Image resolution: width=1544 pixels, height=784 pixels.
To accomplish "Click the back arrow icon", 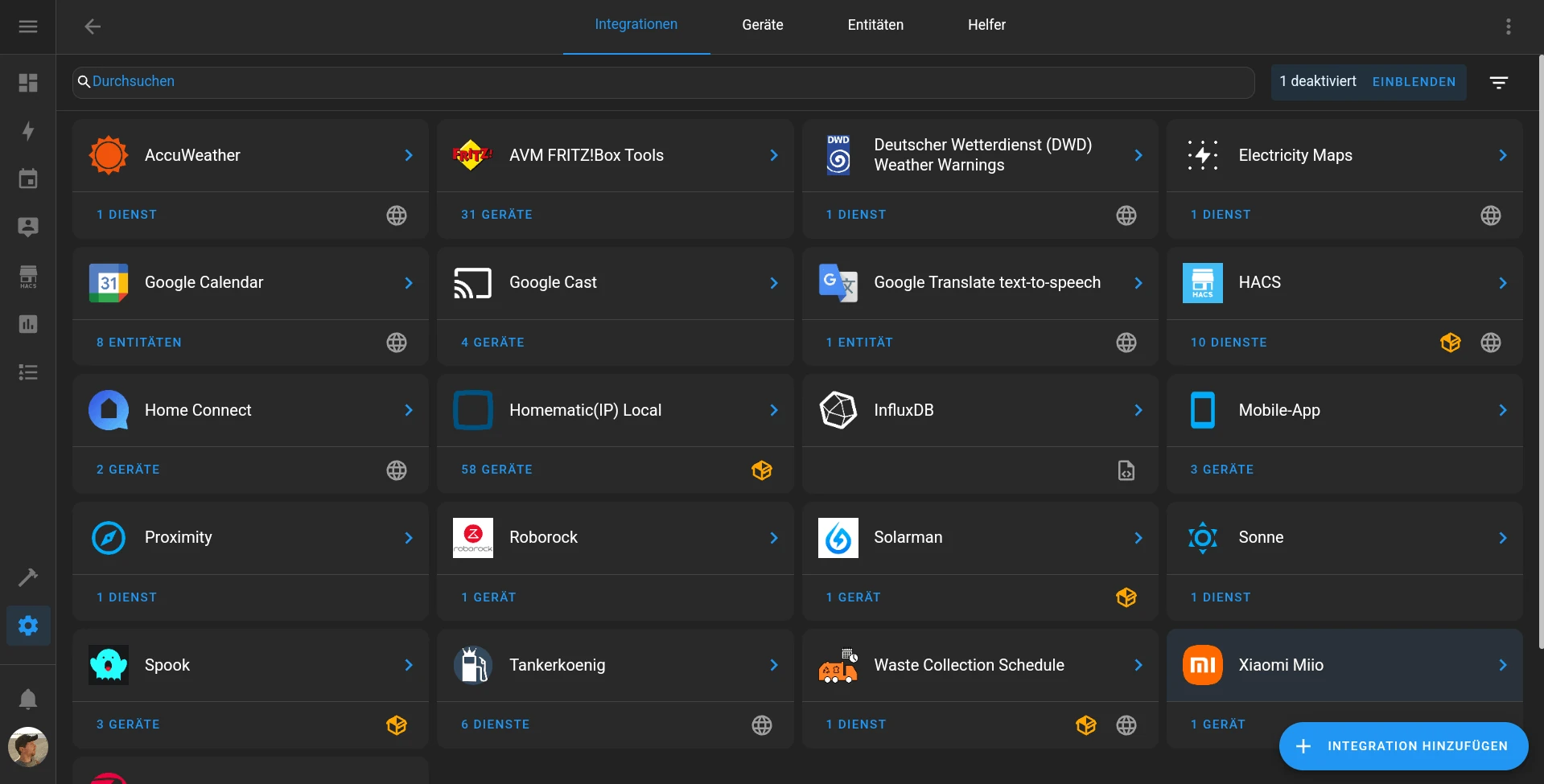I will tap(93, 27).
